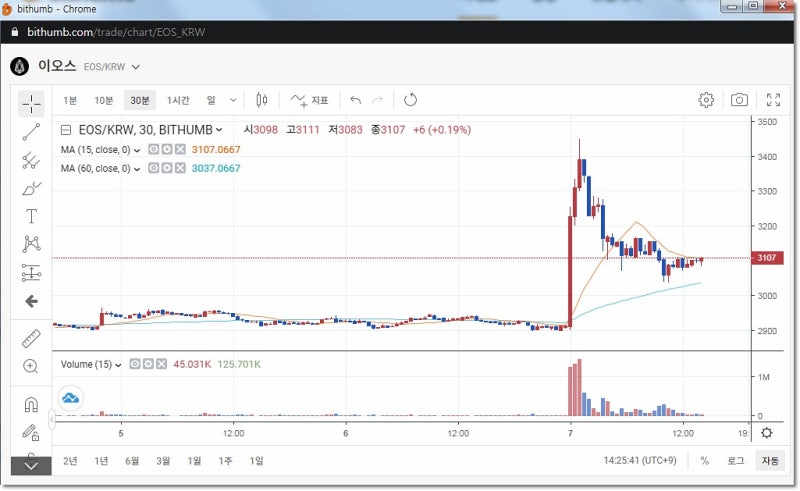800x491 pixels.
Task: Click the TradingView cloud logo button
Action: 70,398
